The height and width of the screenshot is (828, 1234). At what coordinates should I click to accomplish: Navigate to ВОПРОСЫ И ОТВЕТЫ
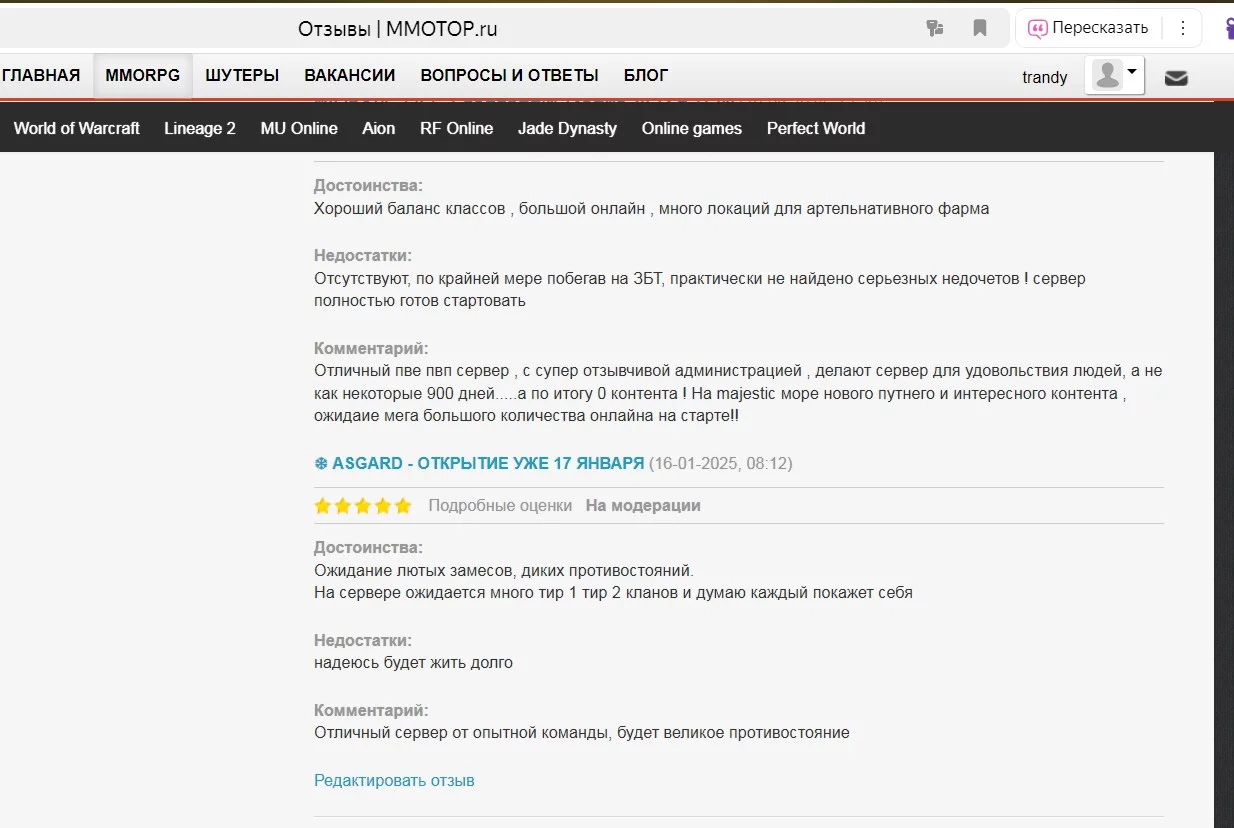(509, 75)
